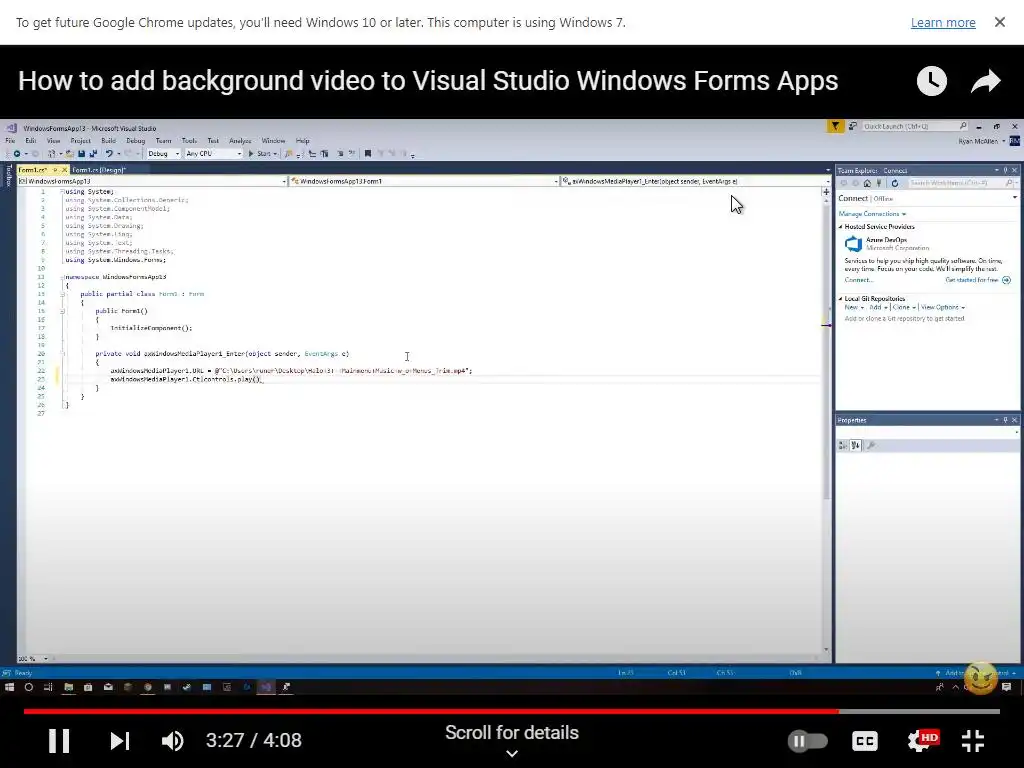Screen dimensions: 1024x768
Task: Click the feedback icon beside Quick Launch
Action: coord(853,126)
